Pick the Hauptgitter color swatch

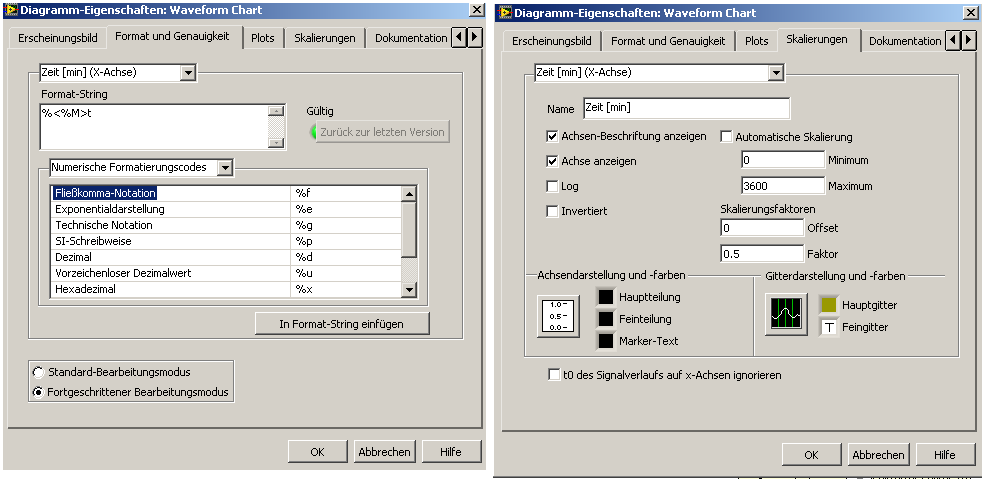pos(829,305)
